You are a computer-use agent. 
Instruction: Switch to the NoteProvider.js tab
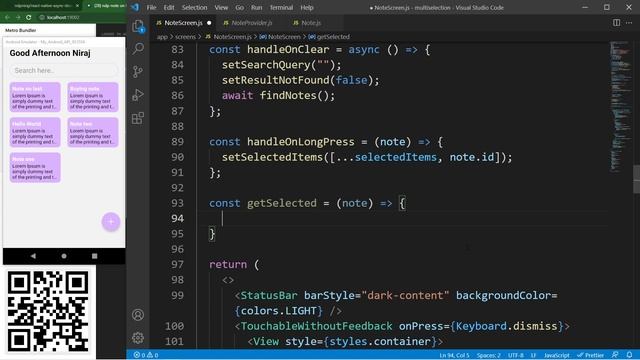pos(252,23)
